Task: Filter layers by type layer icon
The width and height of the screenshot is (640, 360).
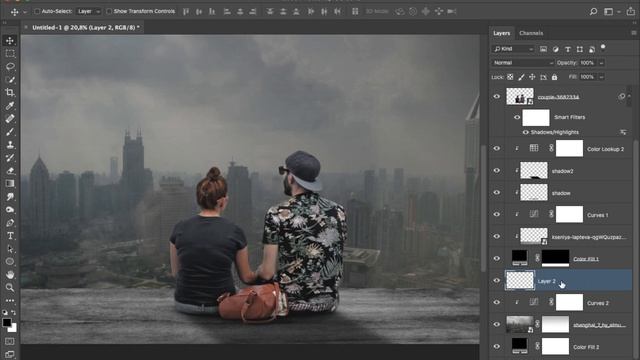Action: click(568, 49)
